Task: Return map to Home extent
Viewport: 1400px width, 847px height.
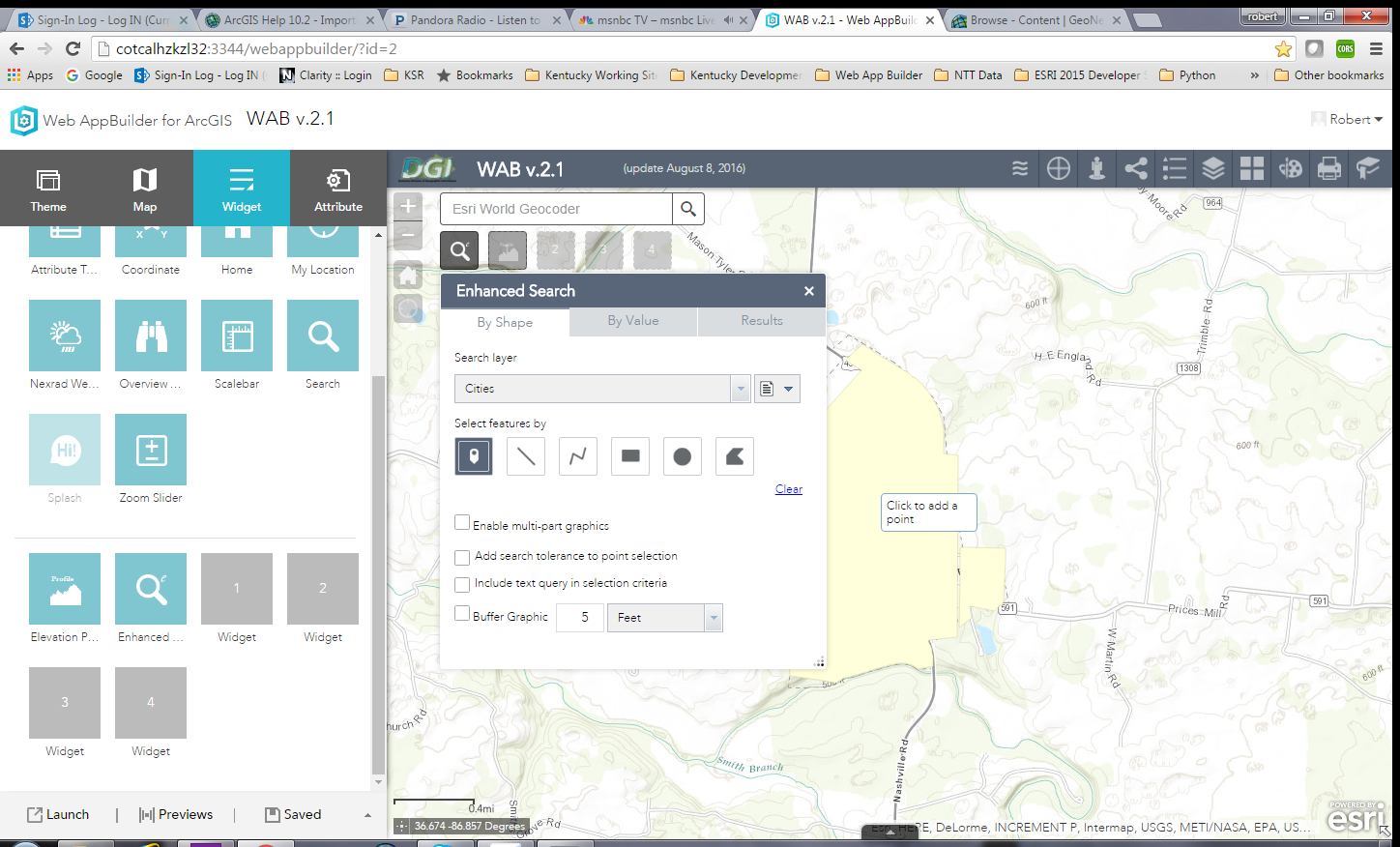Action: click(x=409, y=276)
